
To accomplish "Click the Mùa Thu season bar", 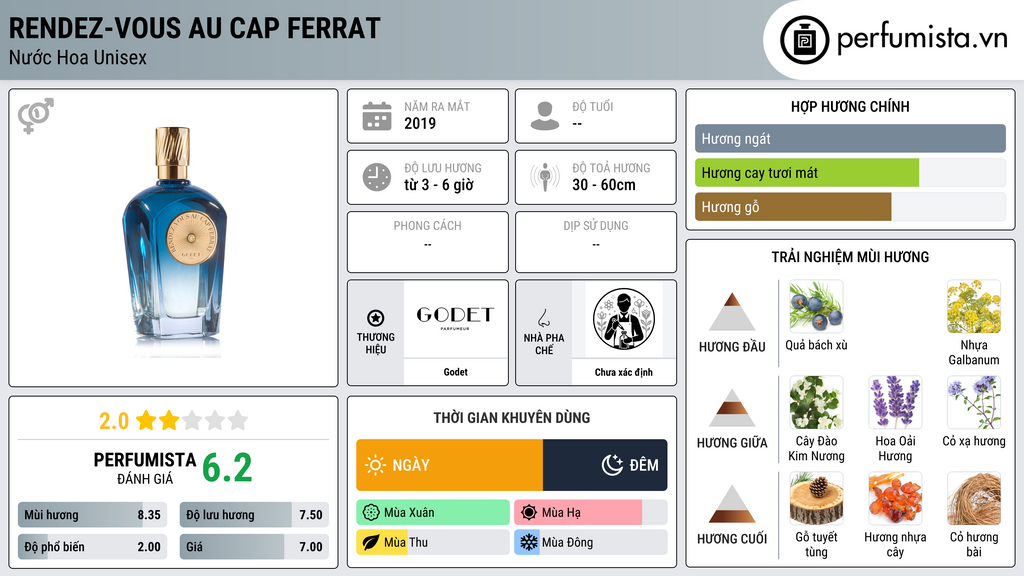I will (433, 543).
